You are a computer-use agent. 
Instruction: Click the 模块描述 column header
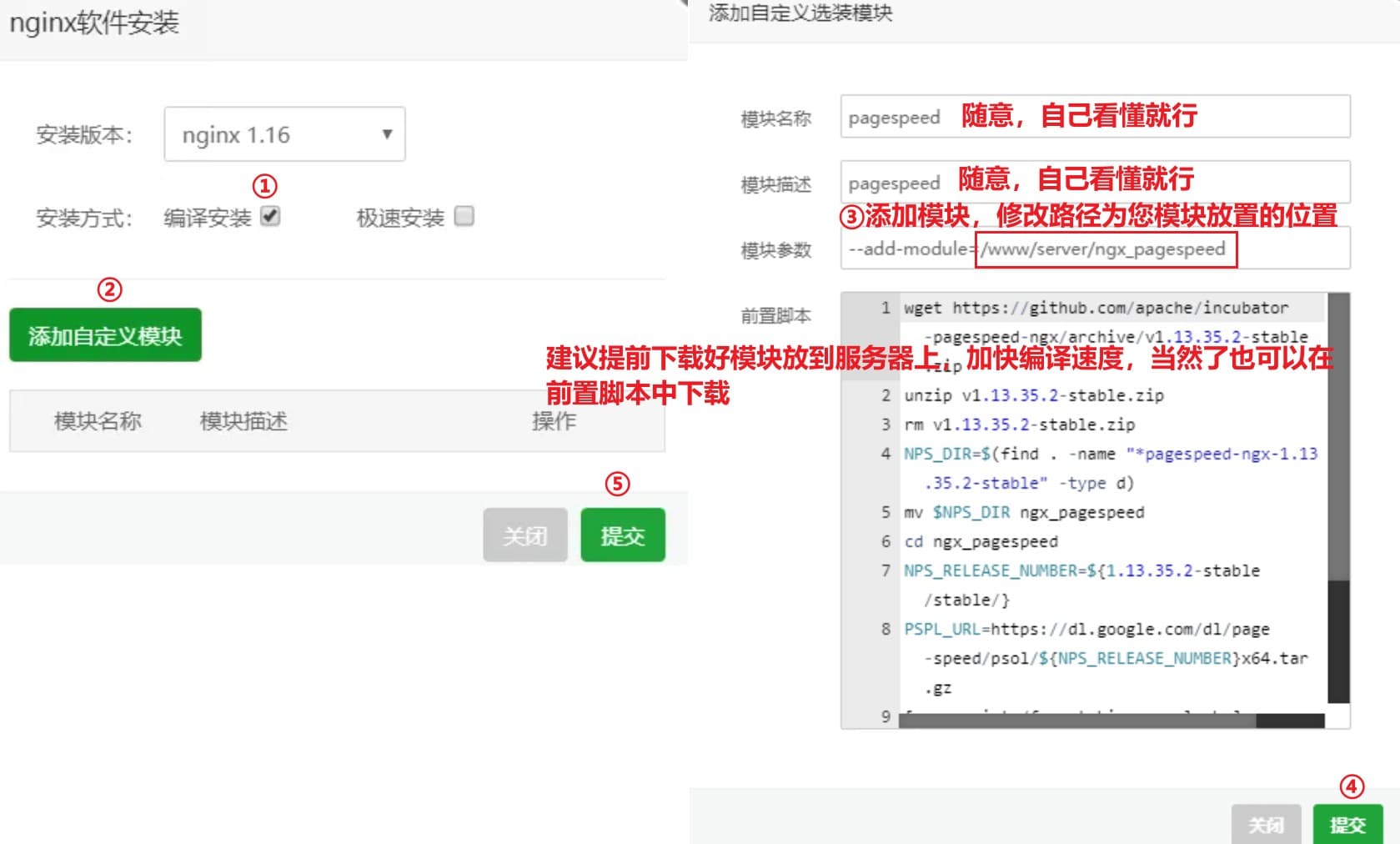243,421
